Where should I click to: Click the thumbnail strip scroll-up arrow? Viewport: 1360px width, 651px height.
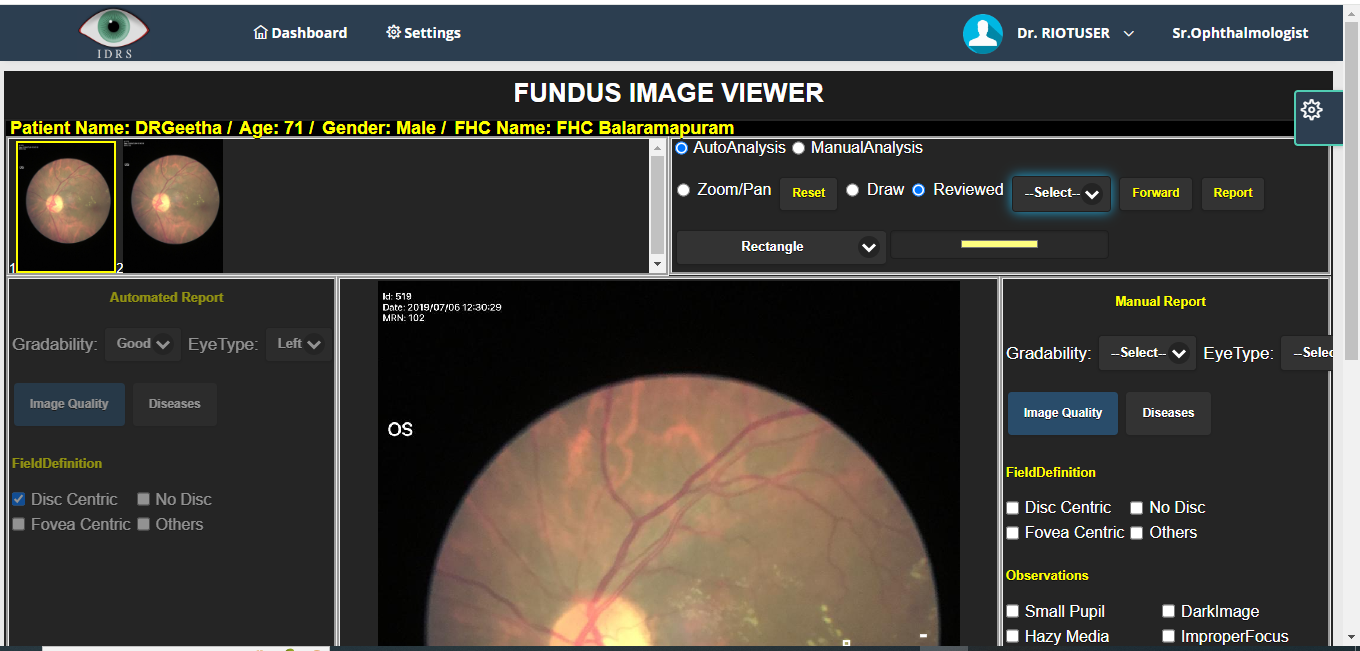point(657,148)
